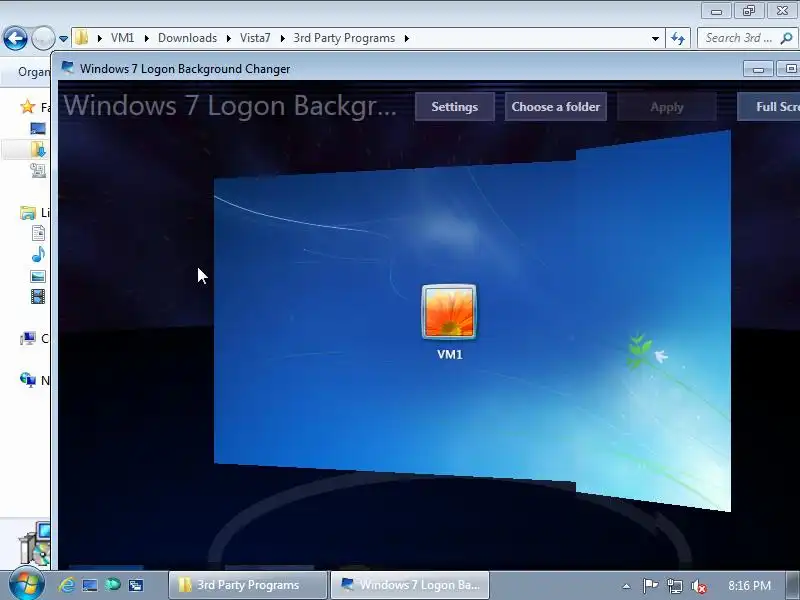Image resolution: width=800 pixels, height=600 pixels.
Task: Click the 3rd Party Programs breadcrumb
Action: pos(344,38)
